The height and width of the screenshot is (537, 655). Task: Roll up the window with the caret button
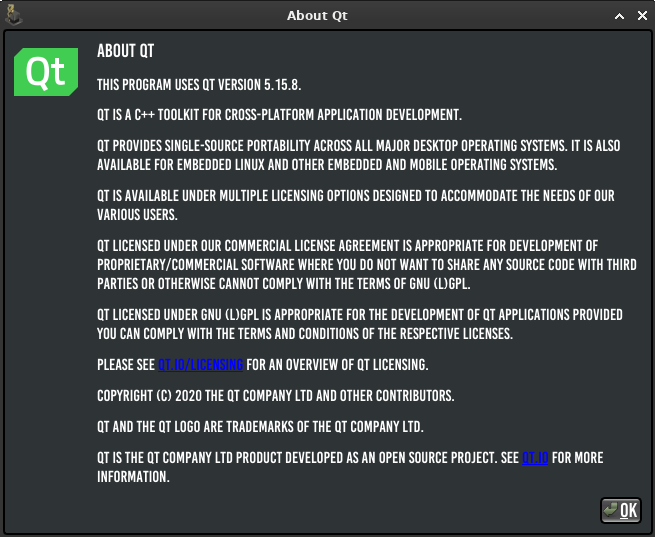pyautogui.click(x=619, y=16)
